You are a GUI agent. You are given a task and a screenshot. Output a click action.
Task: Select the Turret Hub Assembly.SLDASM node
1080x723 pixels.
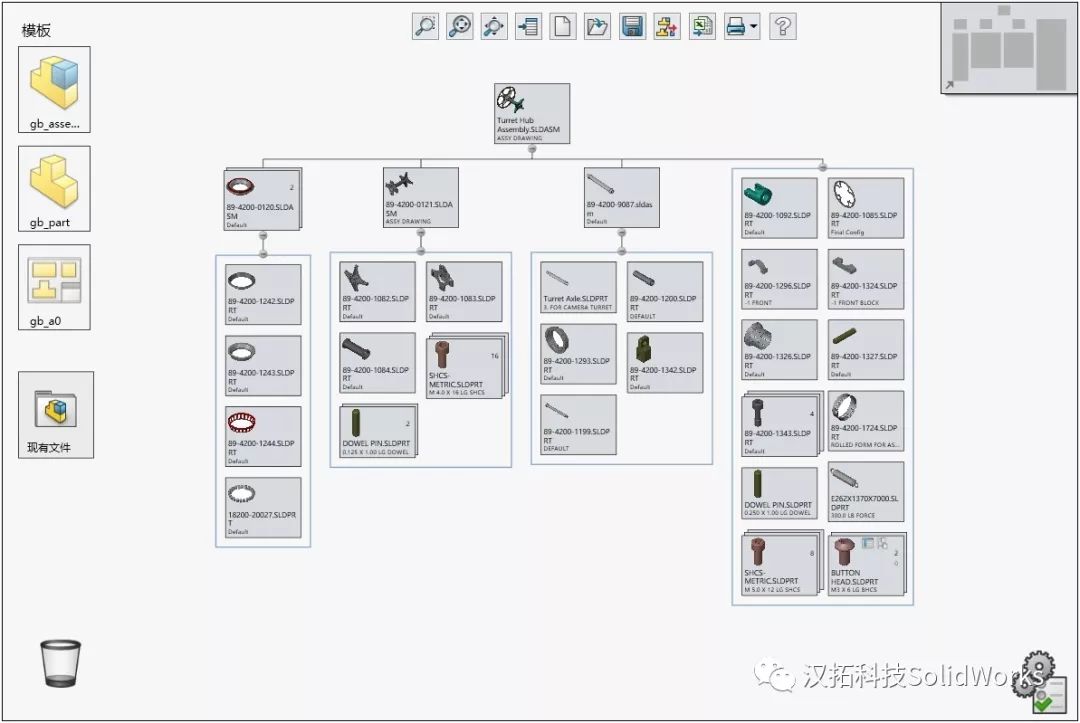[x=532, y=114]
